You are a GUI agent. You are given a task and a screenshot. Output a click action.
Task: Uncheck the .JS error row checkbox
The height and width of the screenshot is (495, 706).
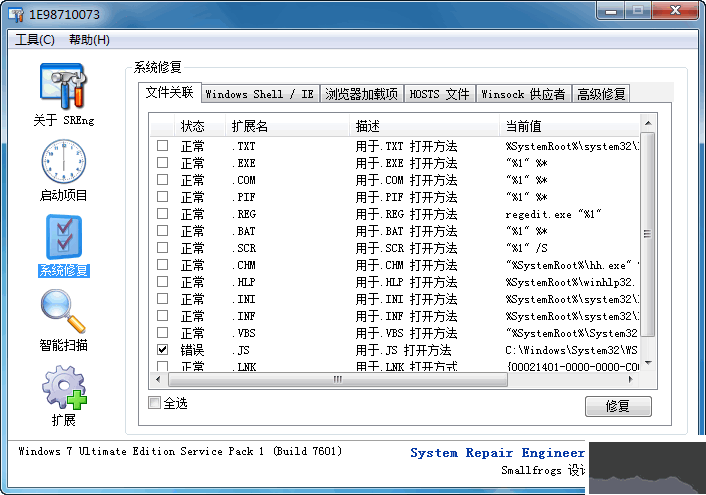(163, 350)
